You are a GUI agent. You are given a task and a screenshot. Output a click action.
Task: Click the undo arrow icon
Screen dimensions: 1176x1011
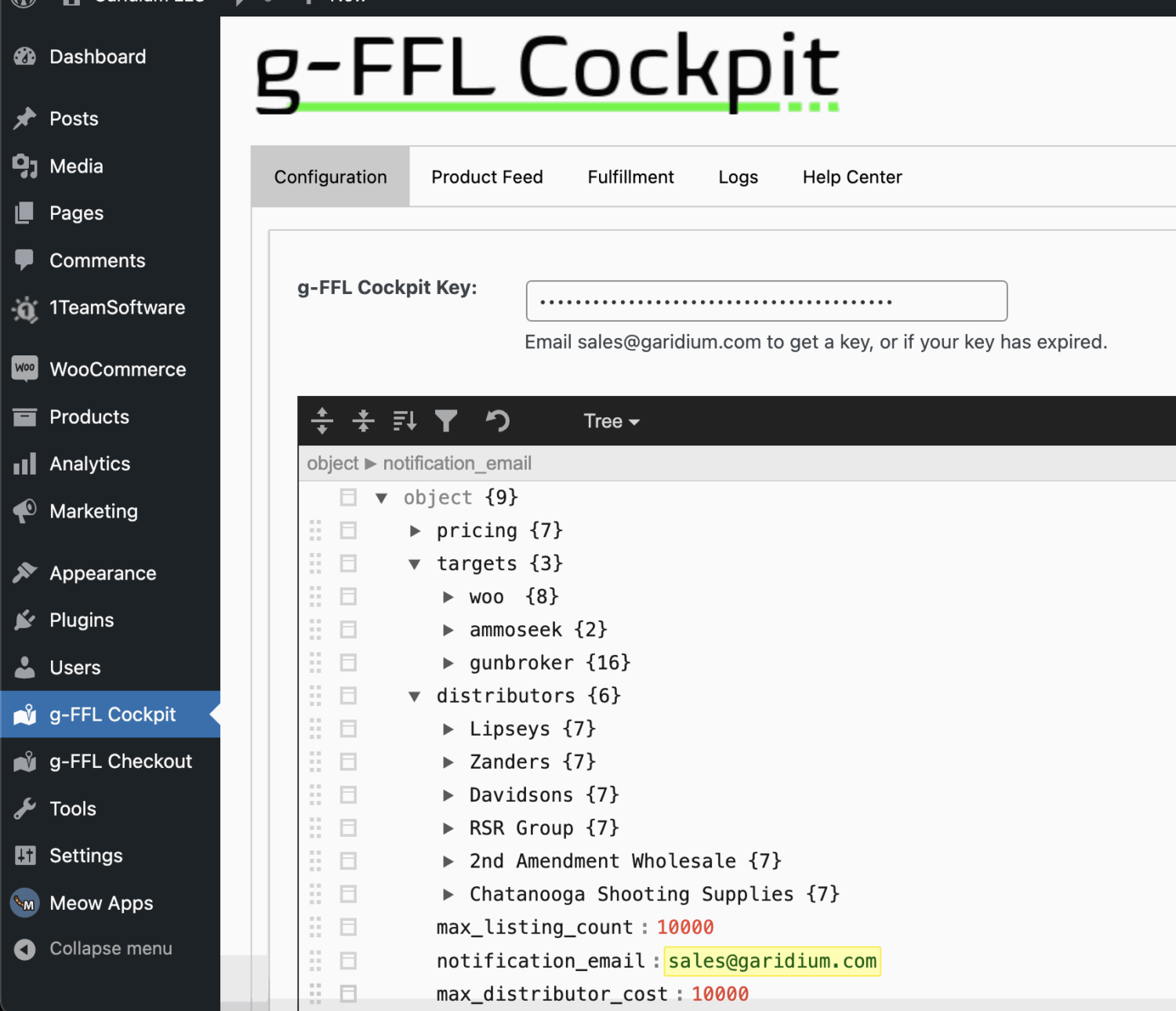pos(497,421)
